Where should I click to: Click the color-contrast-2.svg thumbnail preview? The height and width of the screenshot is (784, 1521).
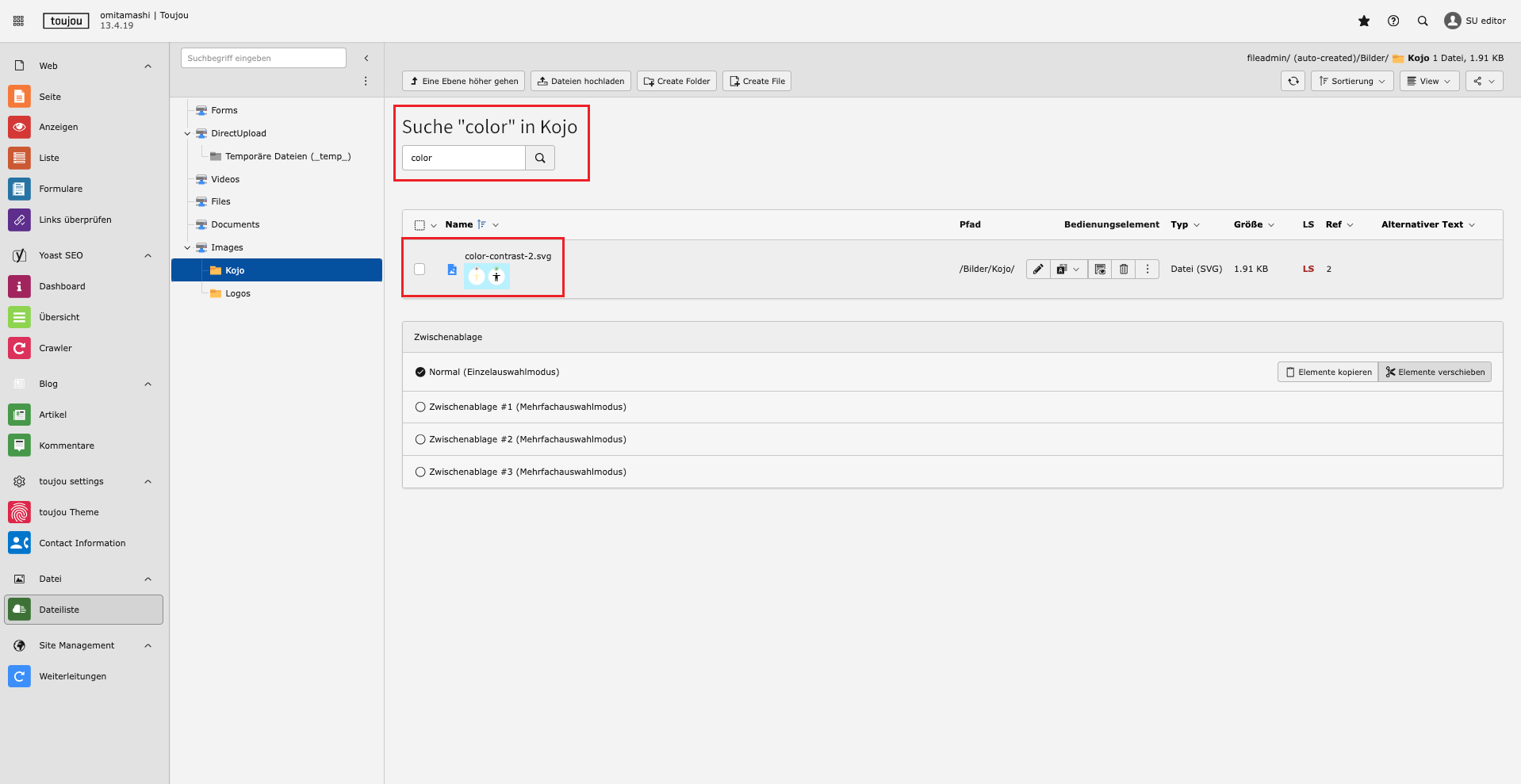(x=486, y=276)
